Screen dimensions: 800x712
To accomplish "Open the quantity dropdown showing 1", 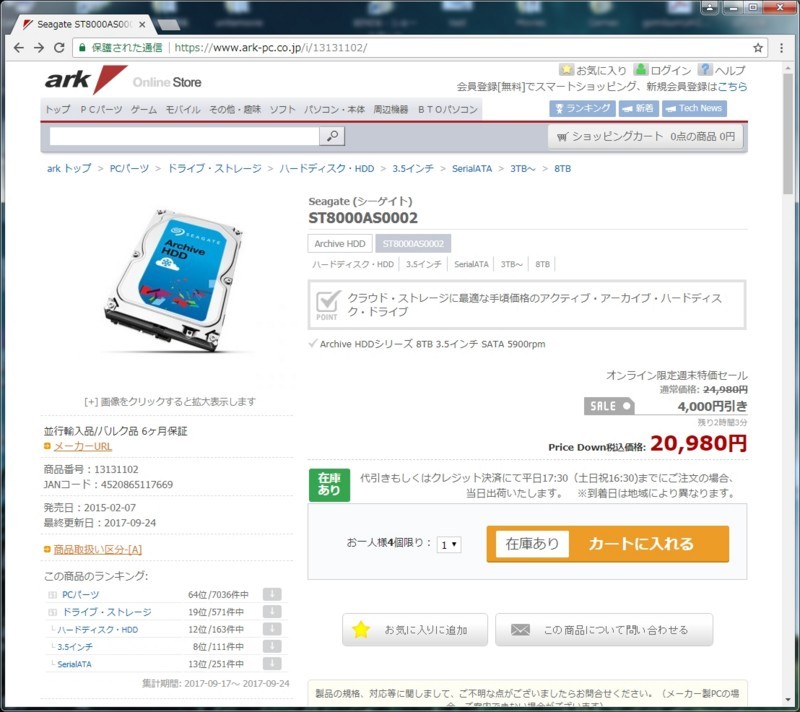I will (449, 545).
